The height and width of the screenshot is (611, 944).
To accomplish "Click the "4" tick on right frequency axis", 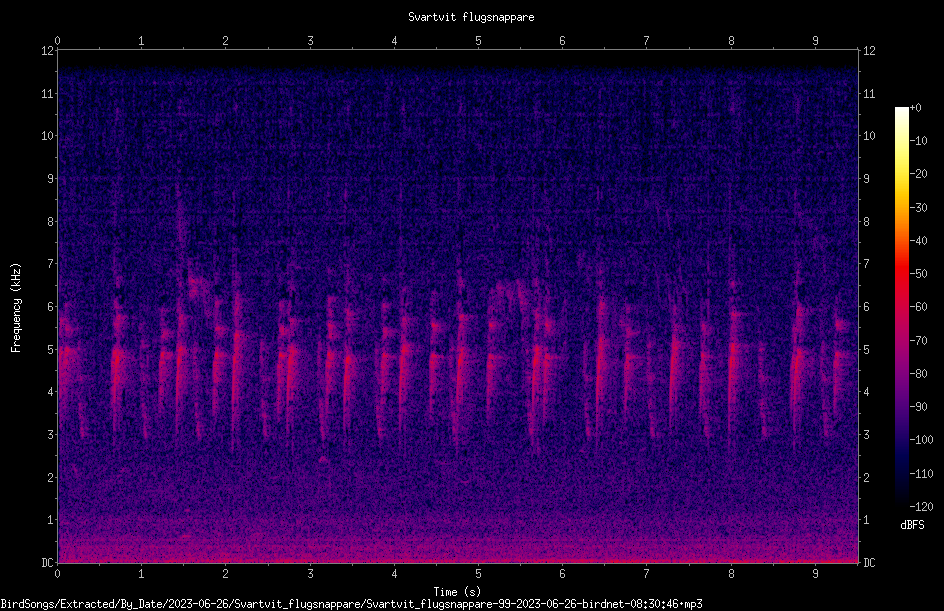I will (867, 392).
